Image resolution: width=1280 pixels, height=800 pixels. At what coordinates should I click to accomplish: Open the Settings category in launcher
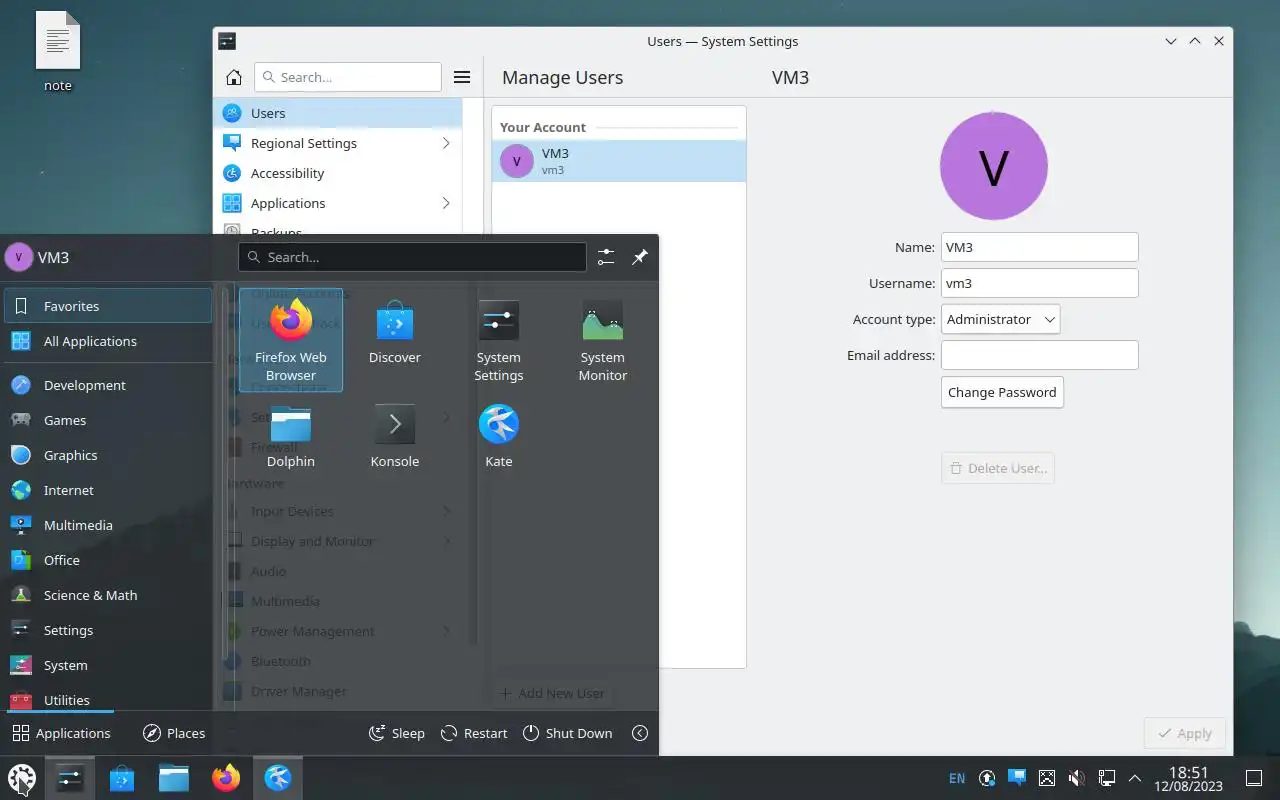coord(107,630)
